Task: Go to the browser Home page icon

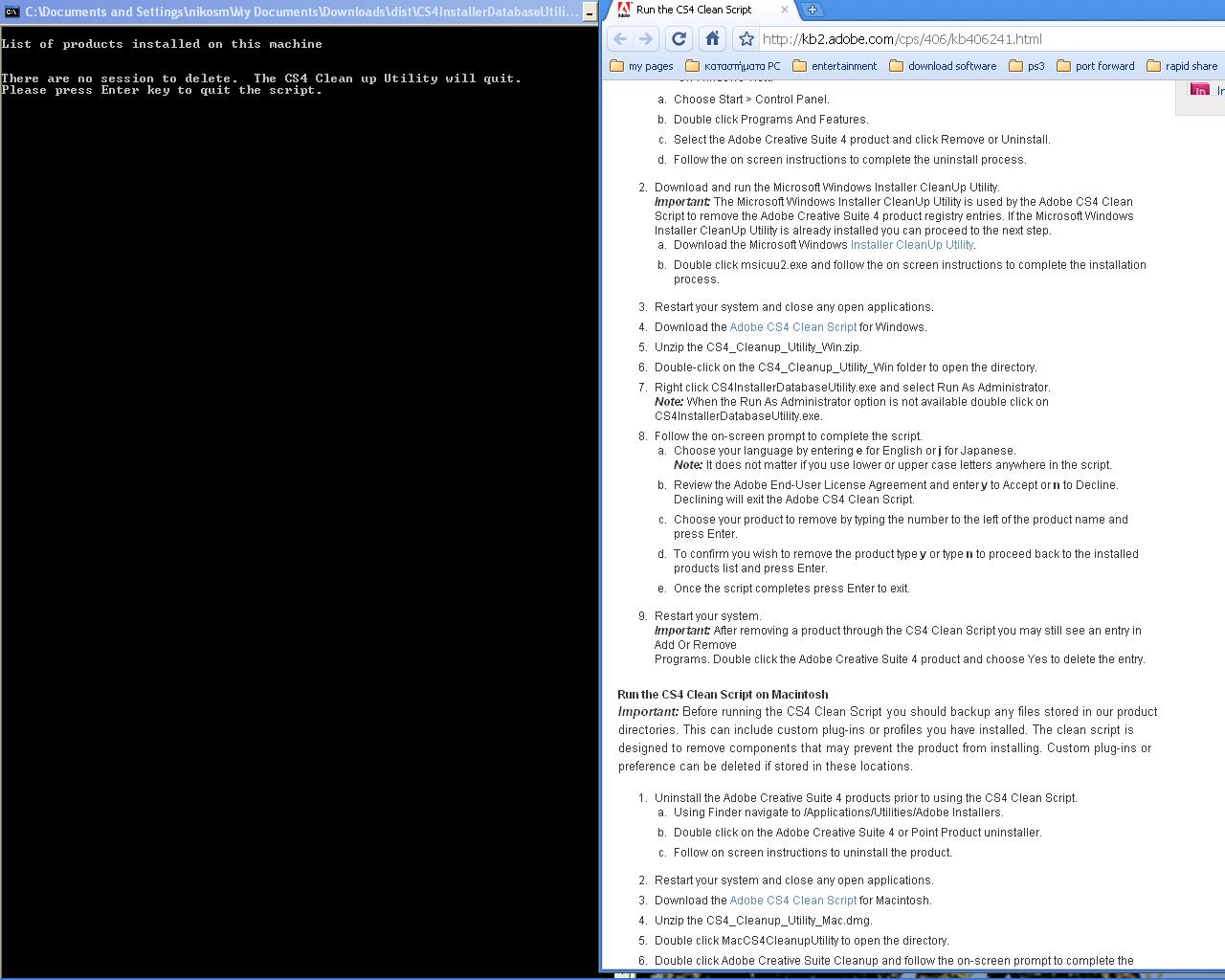Action: (x=712, y=39)
